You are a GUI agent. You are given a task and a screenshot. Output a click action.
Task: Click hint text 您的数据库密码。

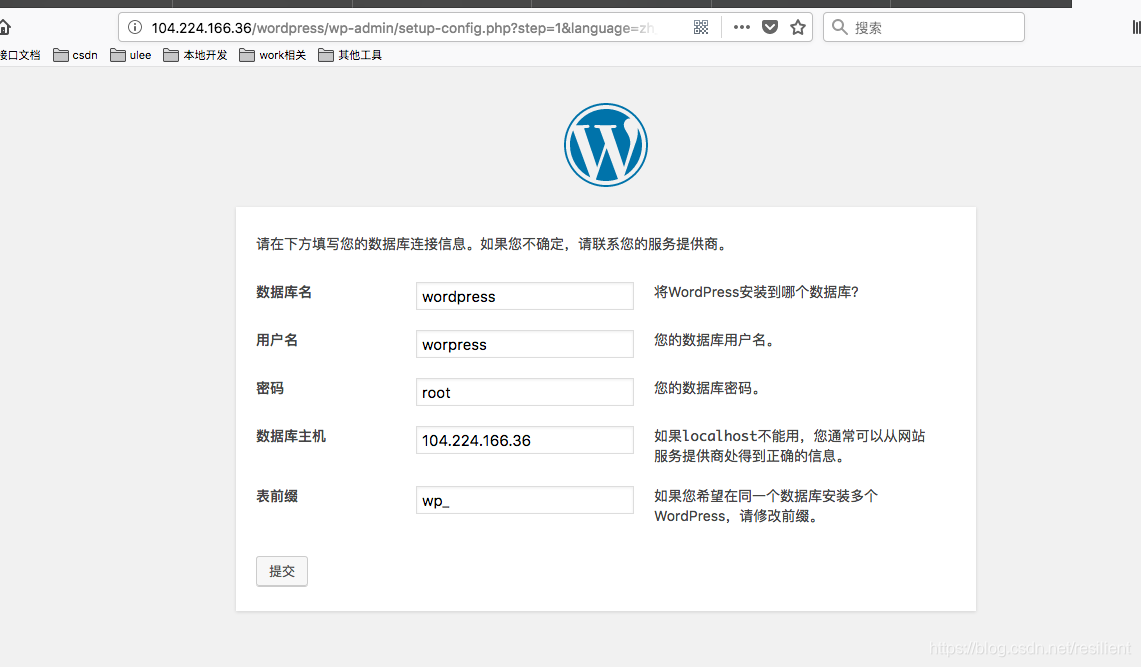tap(709, 388)
